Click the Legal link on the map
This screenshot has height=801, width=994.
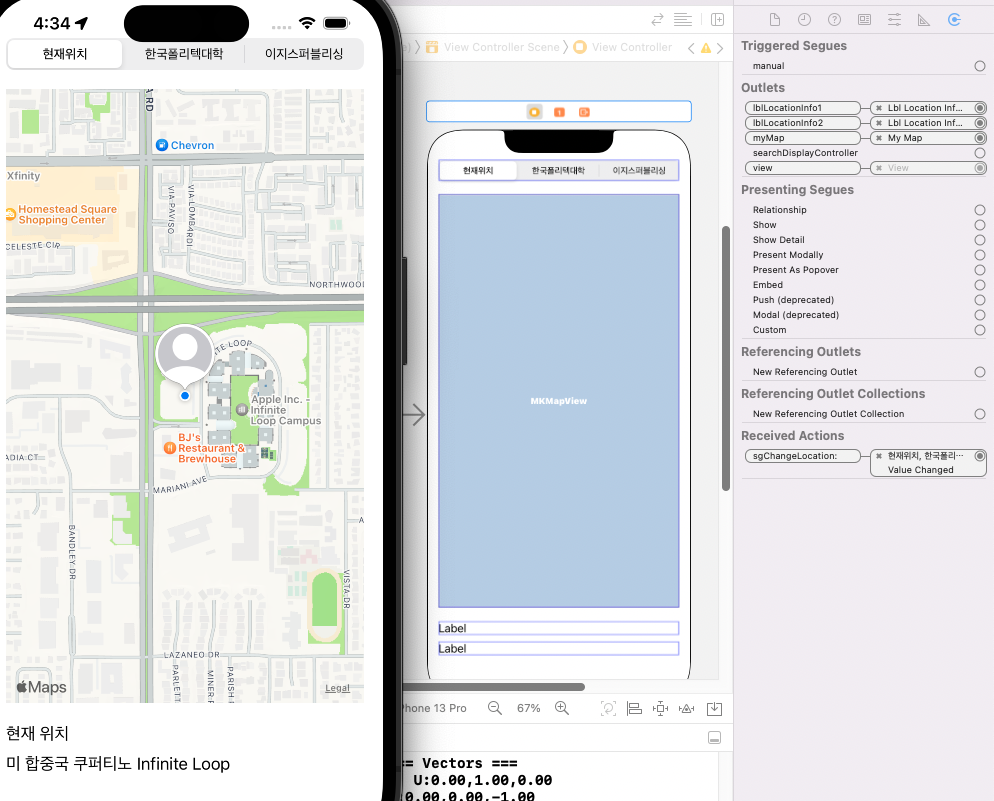click(x=337, y=688)
